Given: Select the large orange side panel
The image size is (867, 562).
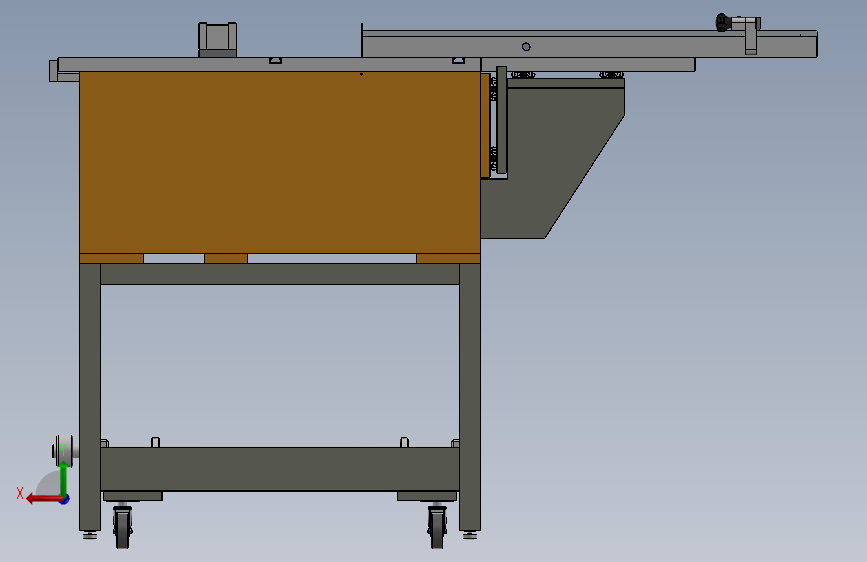Looking at the screenshot, I should tap(280, 163).
